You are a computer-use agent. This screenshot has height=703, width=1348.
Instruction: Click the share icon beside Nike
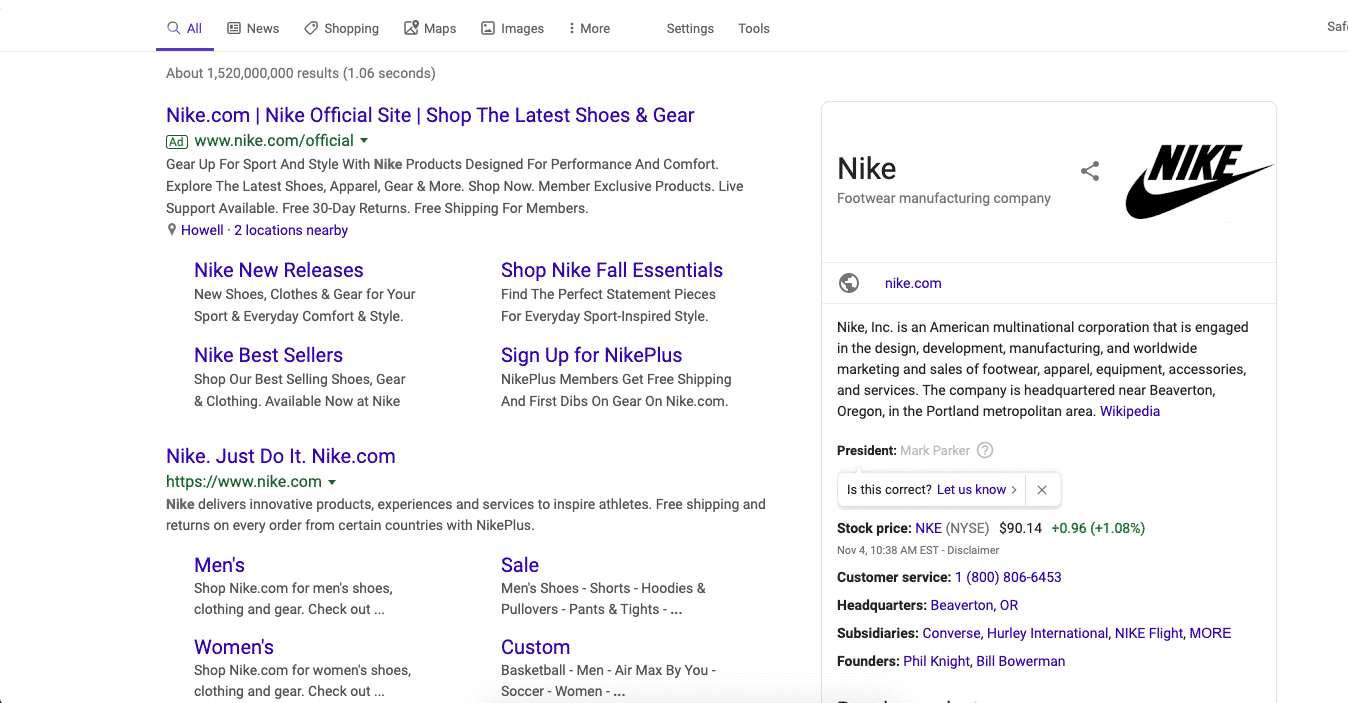pyautogui.click(x=1090, y=171)
